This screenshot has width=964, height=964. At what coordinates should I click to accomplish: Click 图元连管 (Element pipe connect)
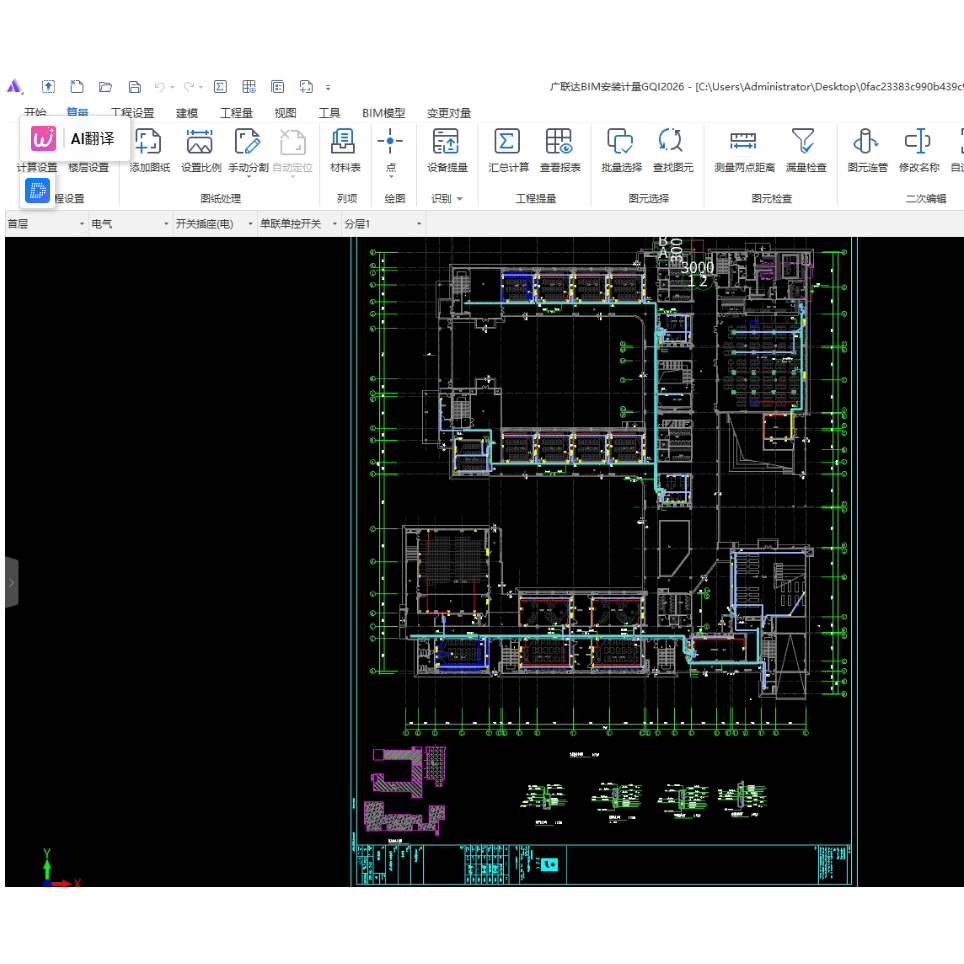click(867, 151)
